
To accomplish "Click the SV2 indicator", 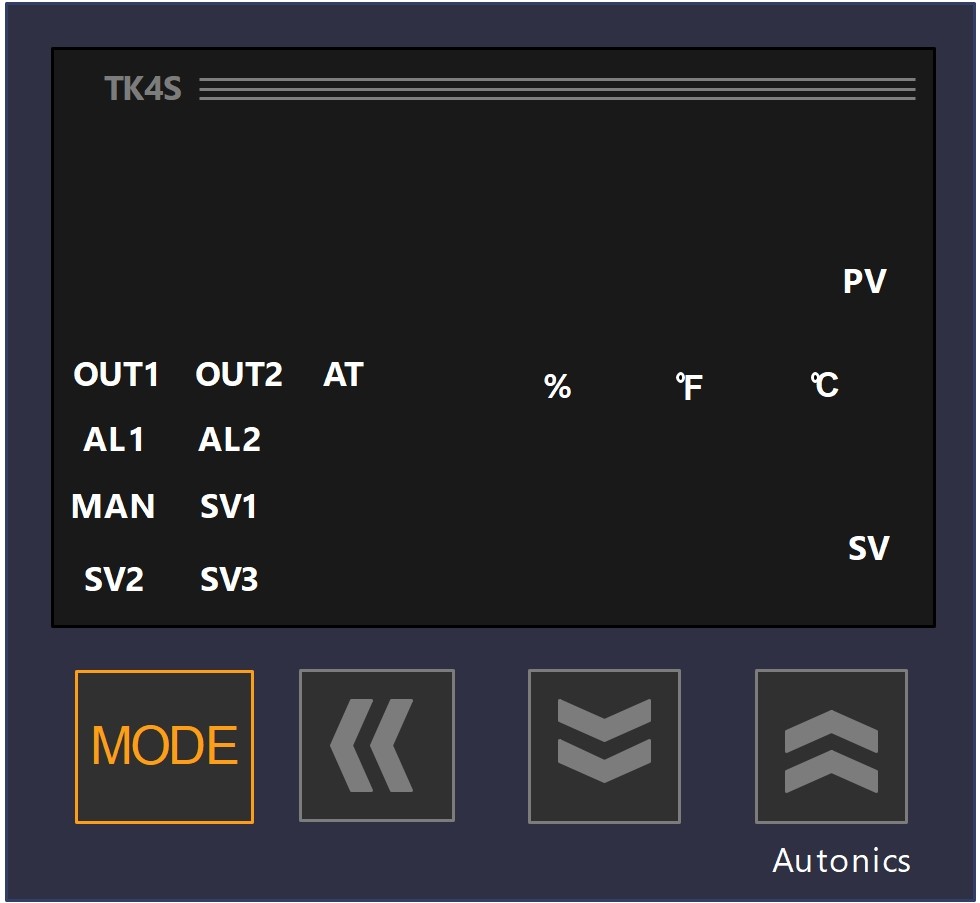I will pyautogui.click(x=114, y=579).
